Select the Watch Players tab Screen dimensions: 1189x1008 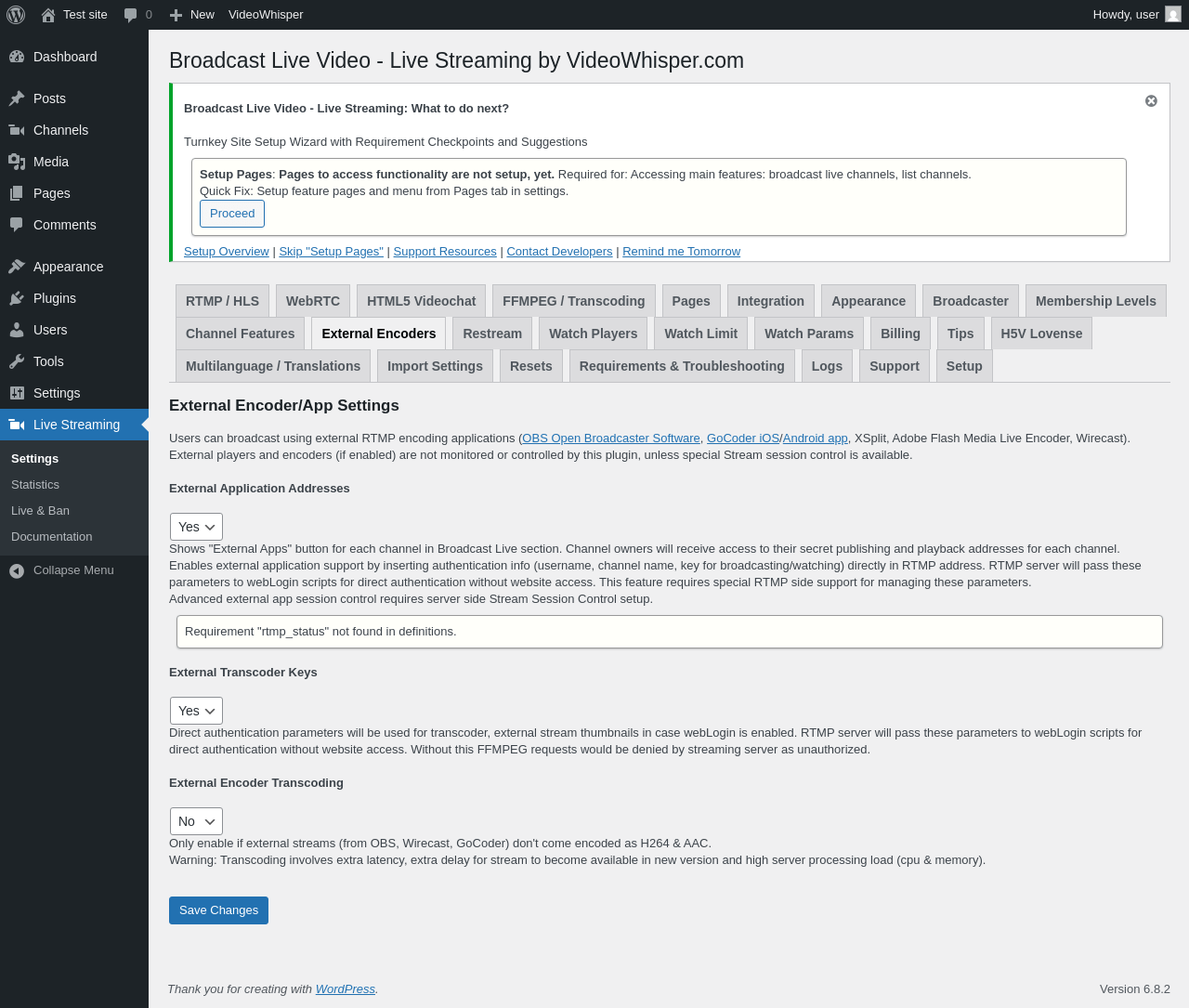(x=593, y=334)
